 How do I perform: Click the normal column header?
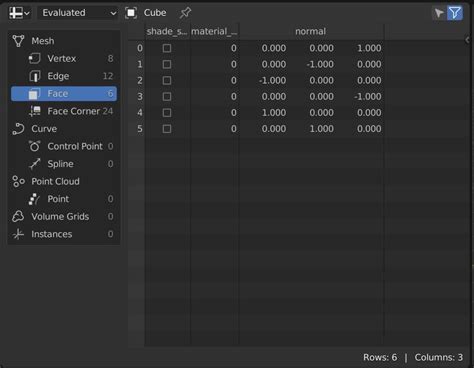pos(311,32)
